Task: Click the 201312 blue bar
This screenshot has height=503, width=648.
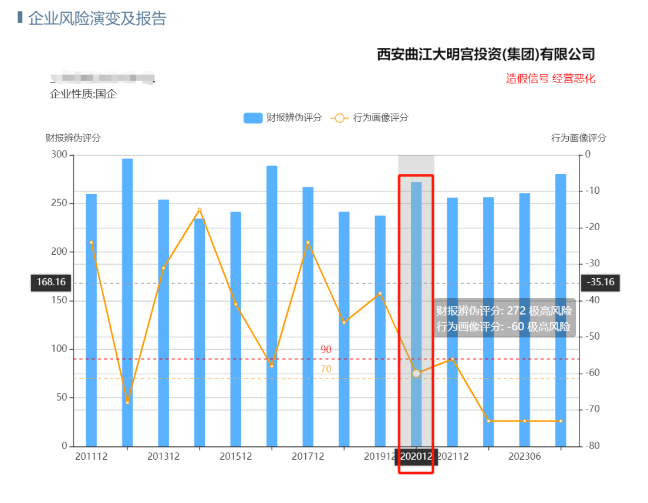Action: pos(163,323)
